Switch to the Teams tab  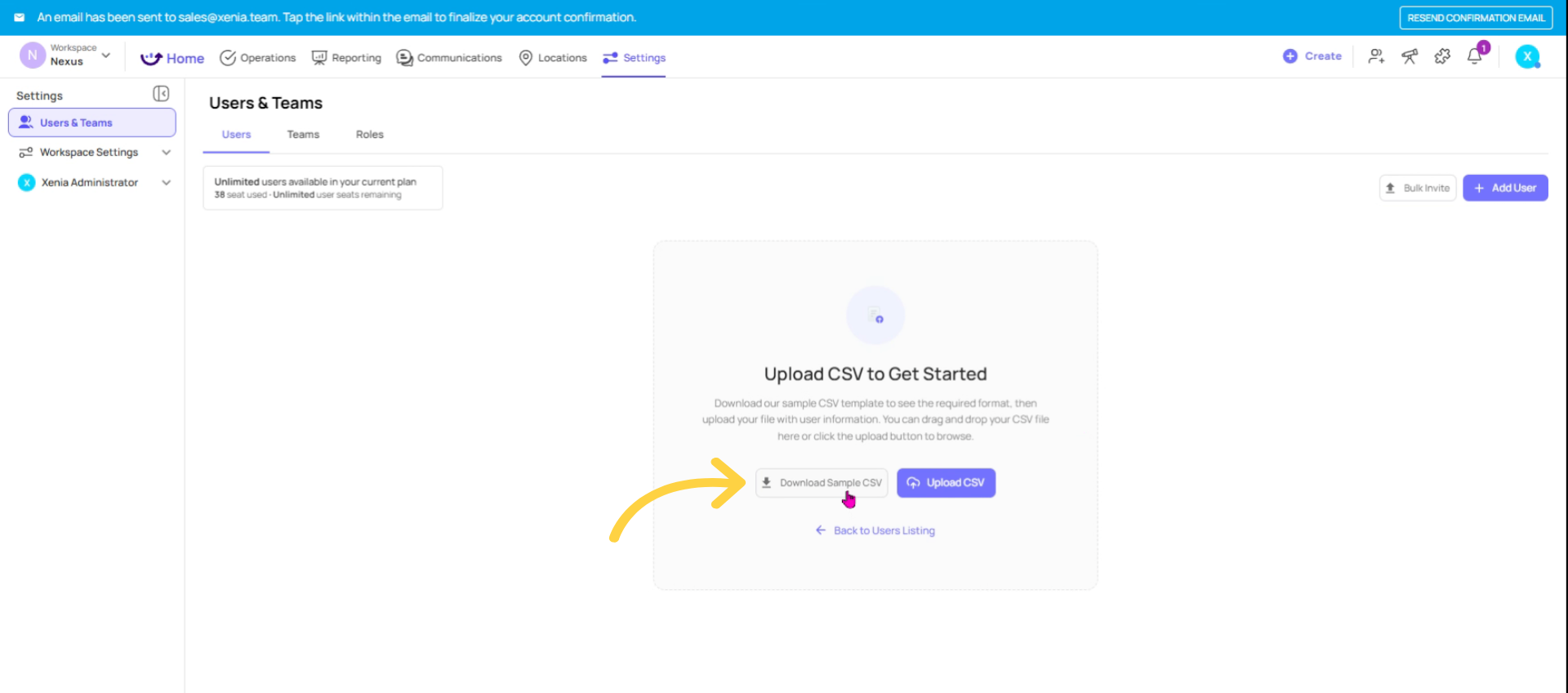click(303, 134)
